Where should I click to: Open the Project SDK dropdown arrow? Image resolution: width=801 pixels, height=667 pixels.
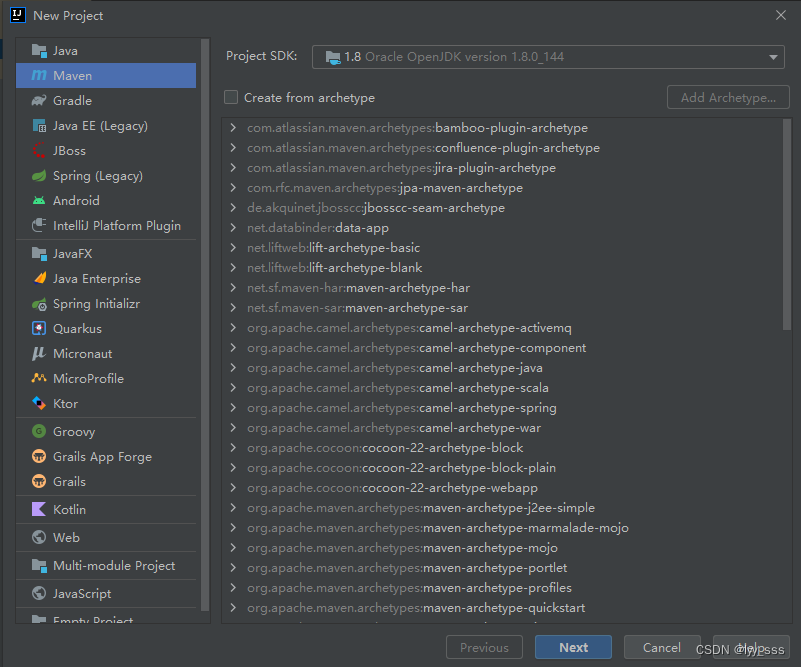(773, 57)
